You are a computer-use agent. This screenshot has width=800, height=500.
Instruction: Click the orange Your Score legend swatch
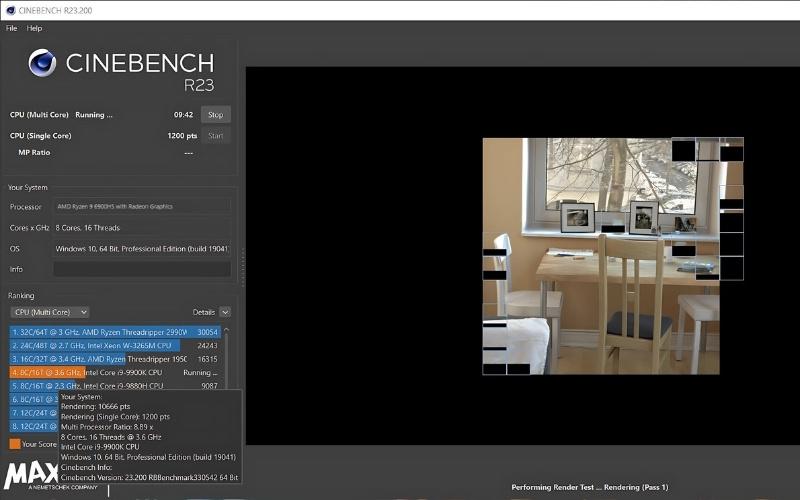click(x=15, y=444)
